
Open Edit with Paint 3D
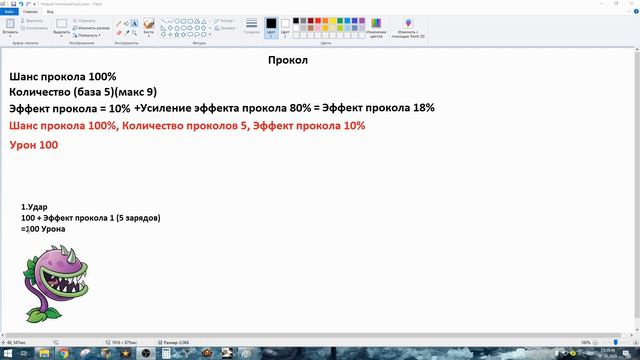point(408,28)
